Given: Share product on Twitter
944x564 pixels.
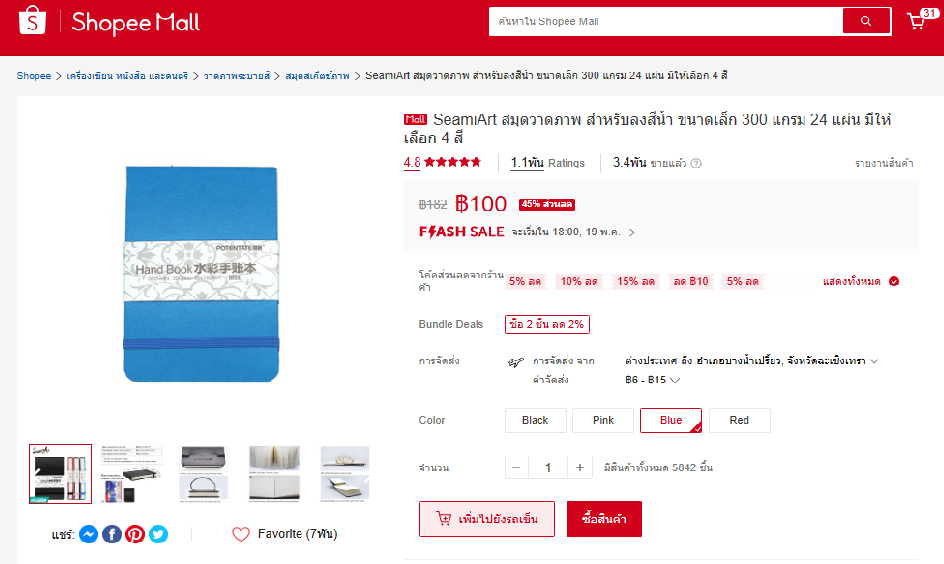Looking at the screenshot, I should click(158, 534).
